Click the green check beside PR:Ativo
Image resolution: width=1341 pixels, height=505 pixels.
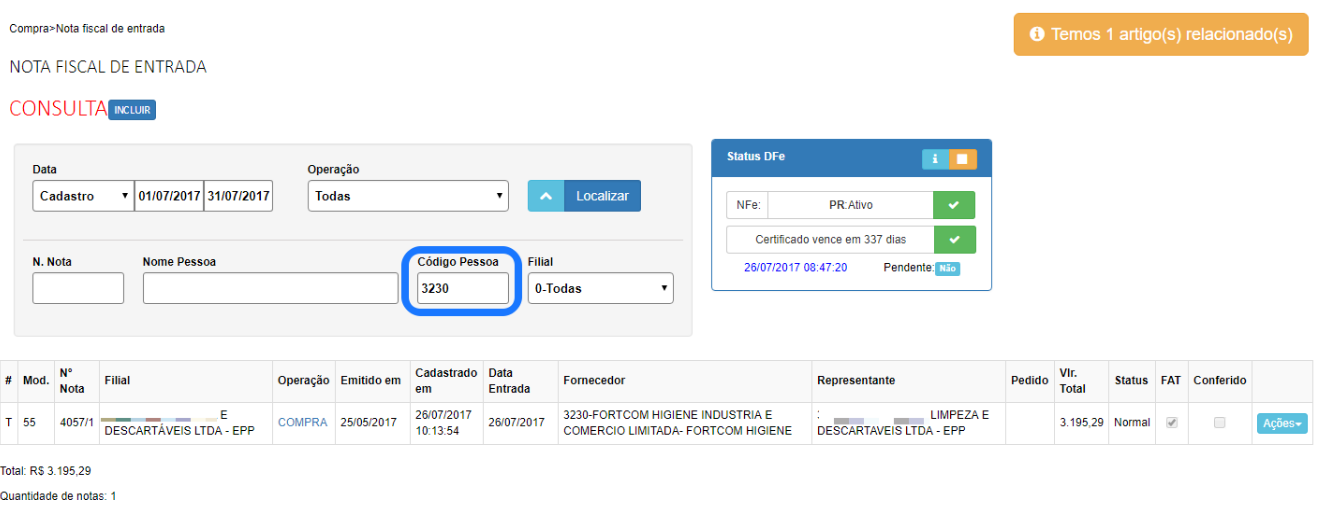954,205
